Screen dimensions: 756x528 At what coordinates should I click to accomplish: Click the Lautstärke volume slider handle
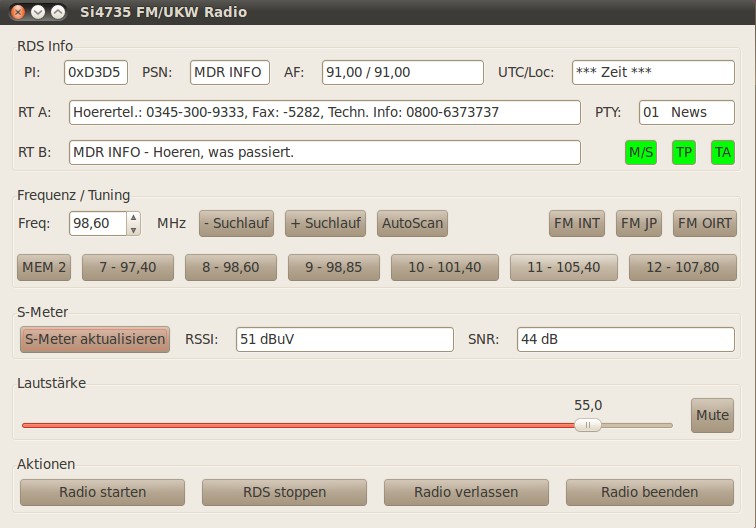point(587,425)
